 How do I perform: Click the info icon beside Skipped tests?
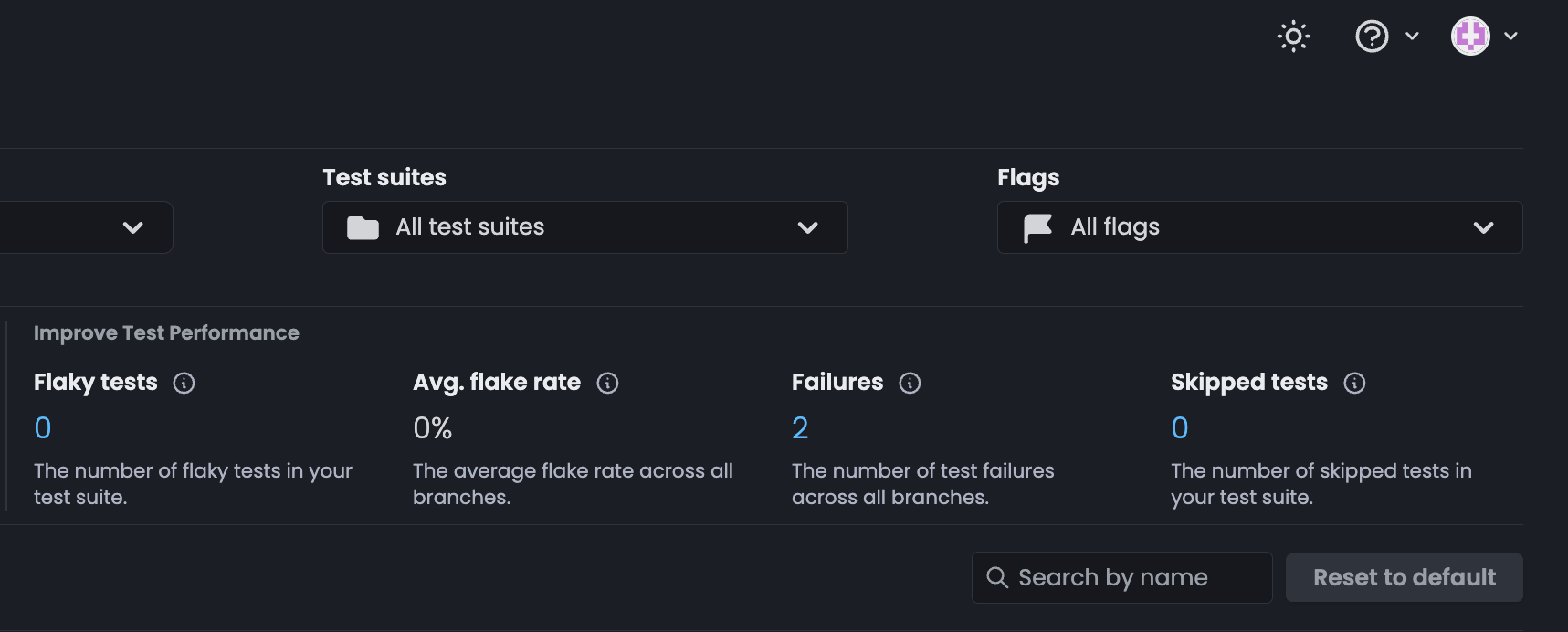point(1354,383)
